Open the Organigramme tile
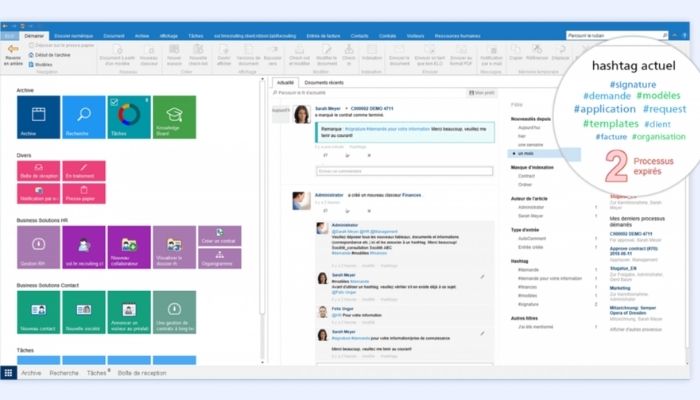 (x=220, y=258)
